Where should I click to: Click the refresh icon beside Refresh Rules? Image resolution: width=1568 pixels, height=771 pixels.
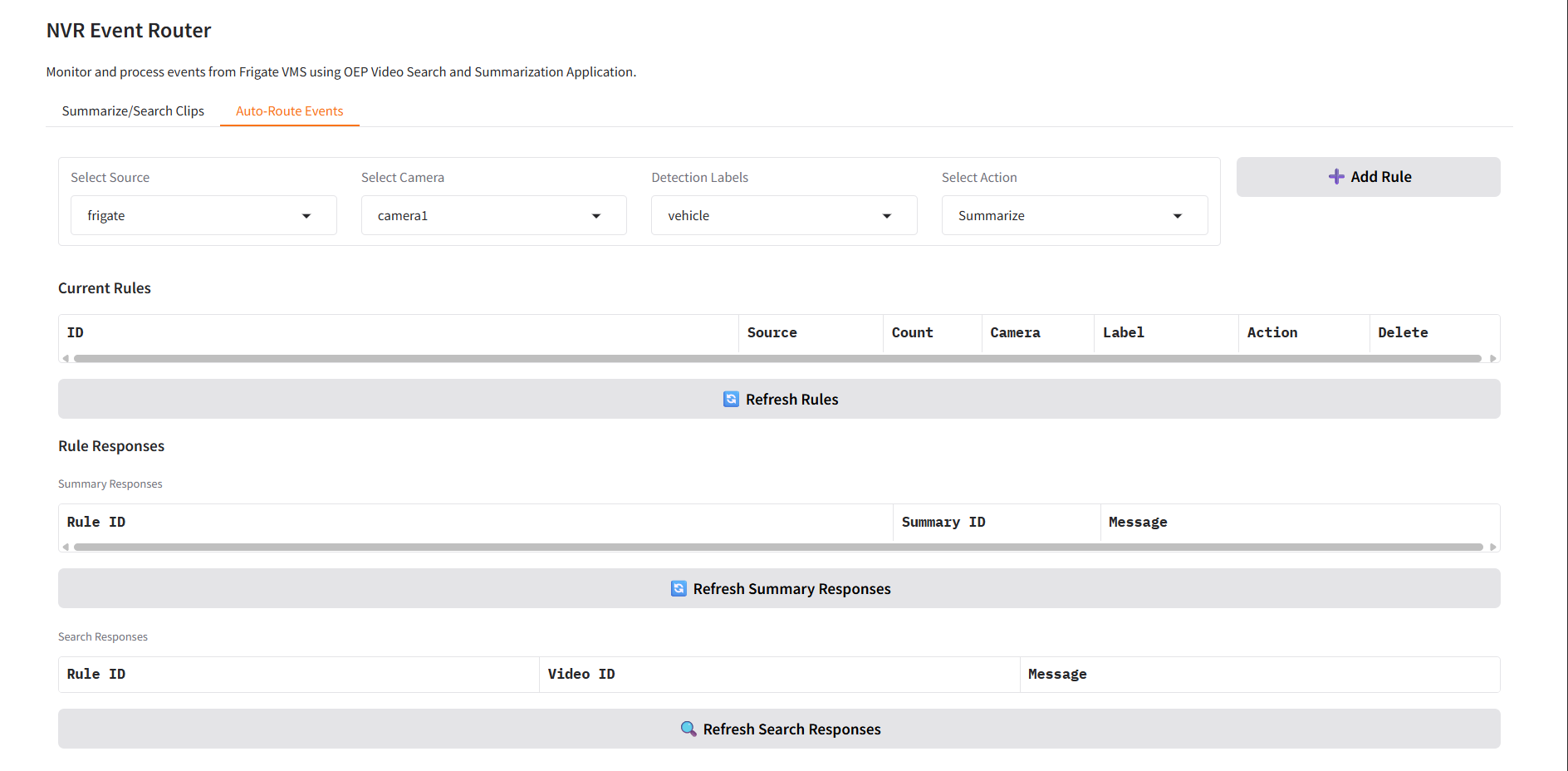[x=731, y=400]
